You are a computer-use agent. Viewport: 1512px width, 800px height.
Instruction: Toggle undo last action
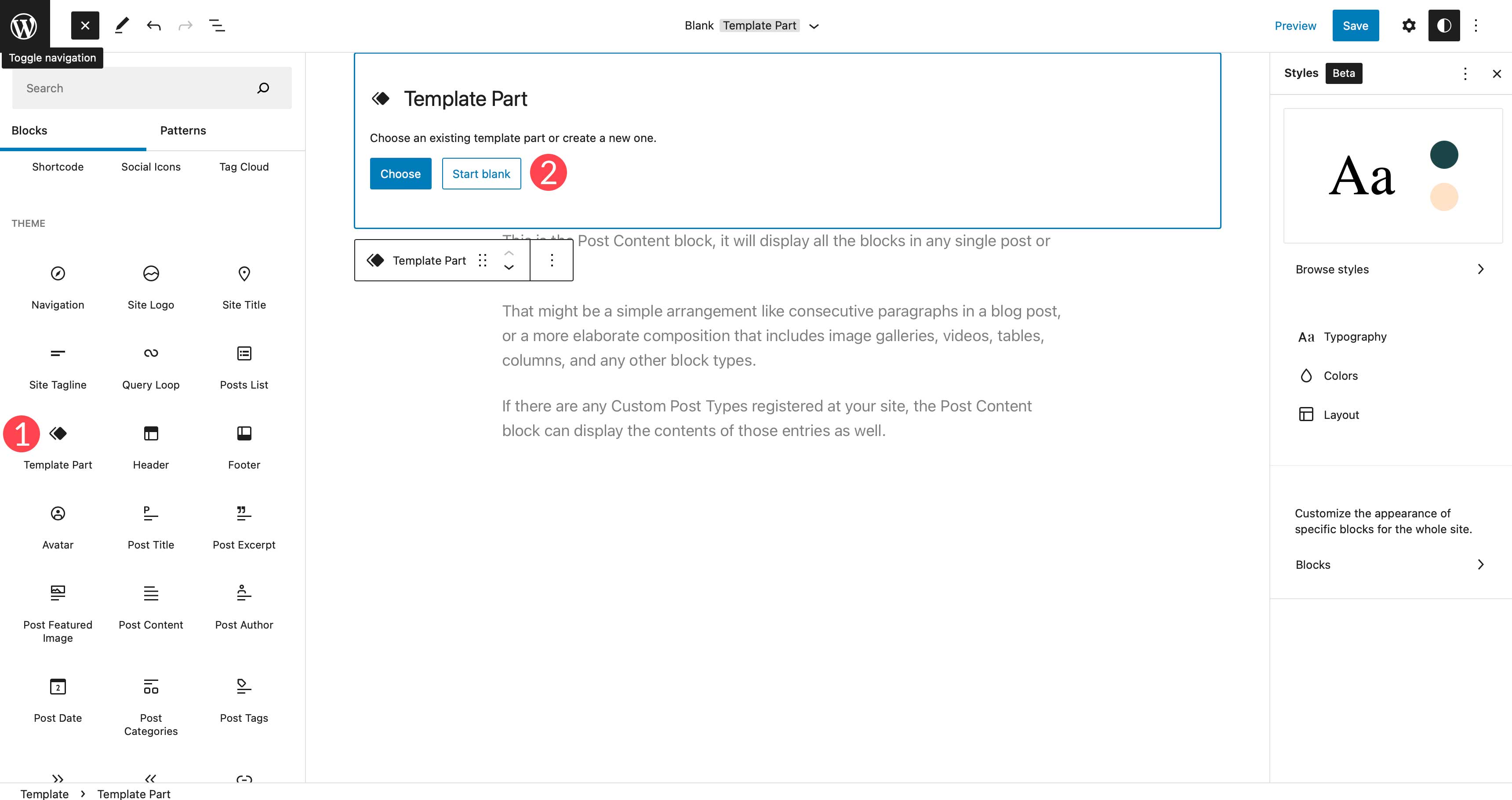point(152,25)
